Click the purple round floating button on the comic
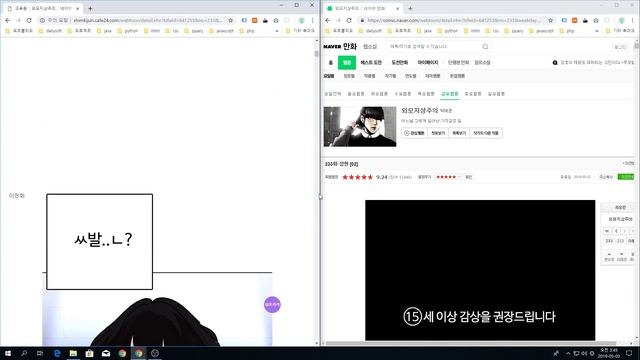Screen dimensions: 640x360 (x=272, y=304)
